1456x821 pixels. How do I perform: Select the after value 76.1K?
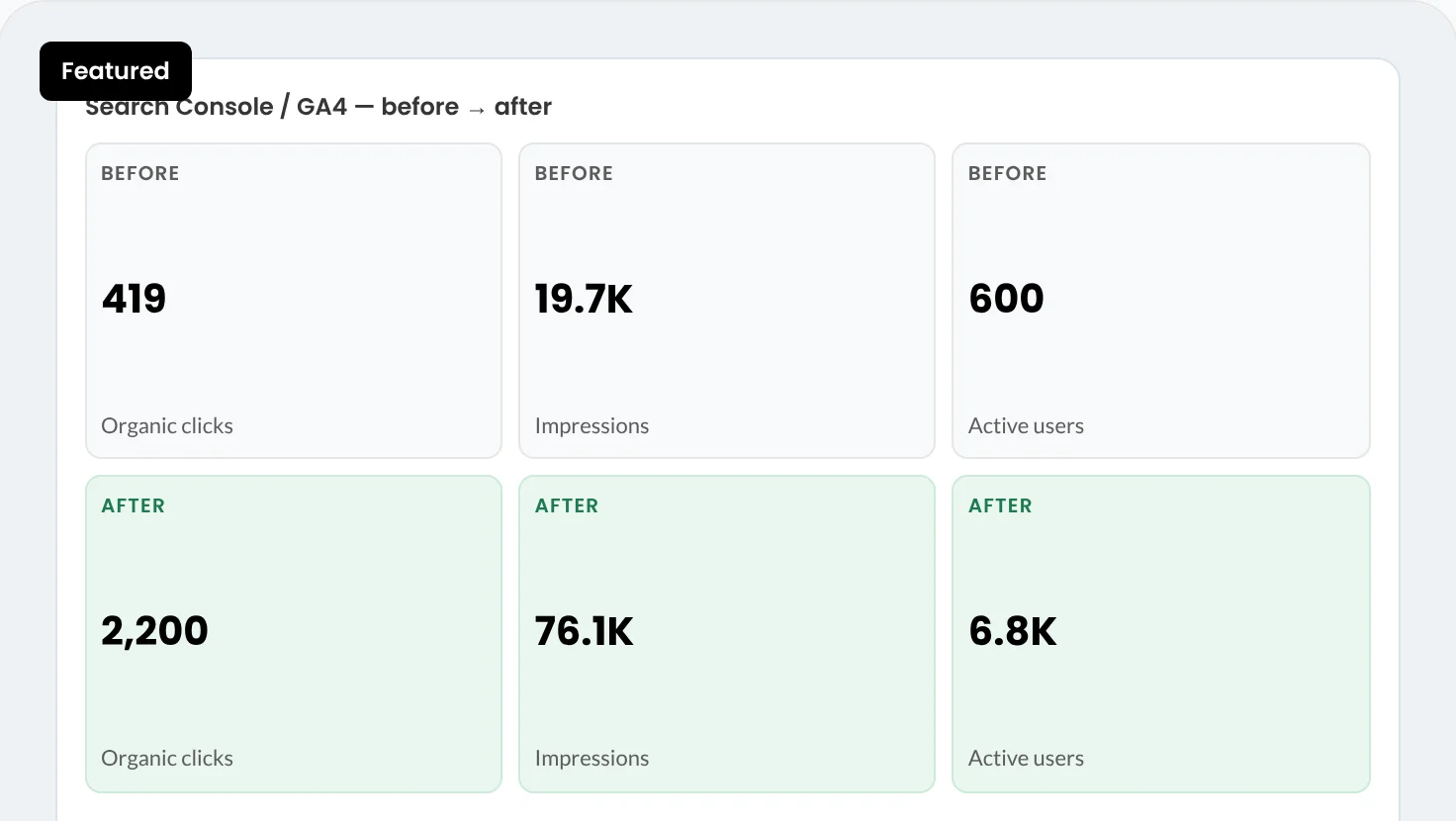pos(584,631)
